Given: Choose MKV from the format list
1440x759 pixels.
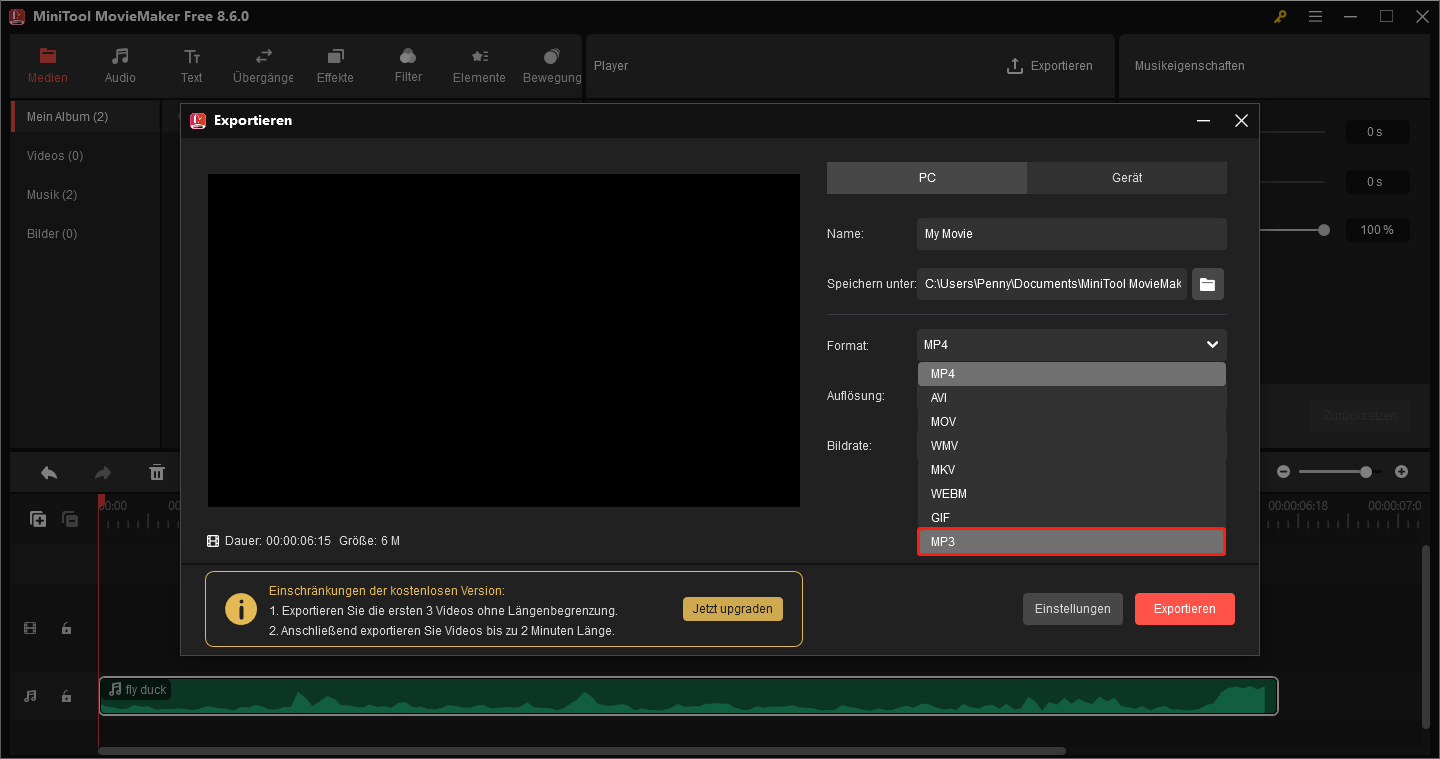Looking at the screenshot, I should (1071, 470).
